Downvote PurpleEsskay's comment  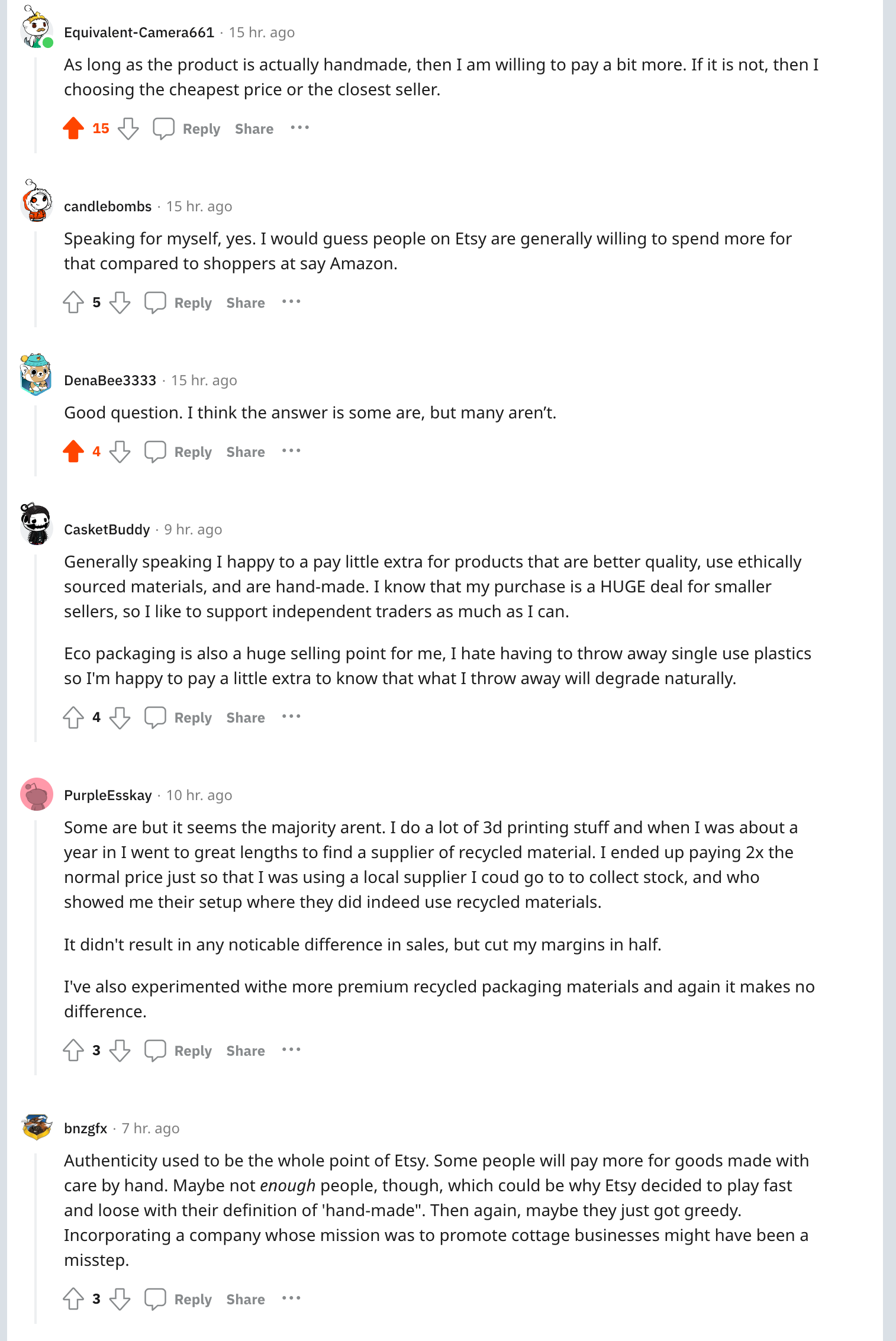click(120, 1050)
